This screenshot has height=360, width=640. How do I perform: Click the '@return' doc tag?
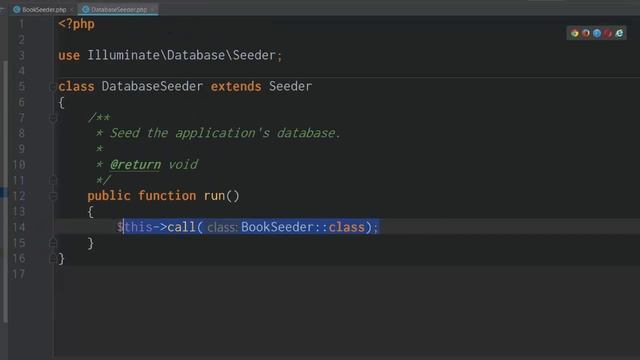tap(136, 165)
